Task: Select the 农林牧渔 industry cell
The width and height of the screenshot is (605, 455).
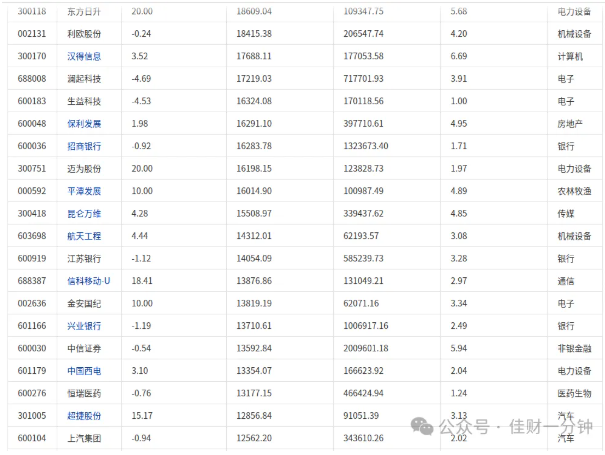Action: 574,191
